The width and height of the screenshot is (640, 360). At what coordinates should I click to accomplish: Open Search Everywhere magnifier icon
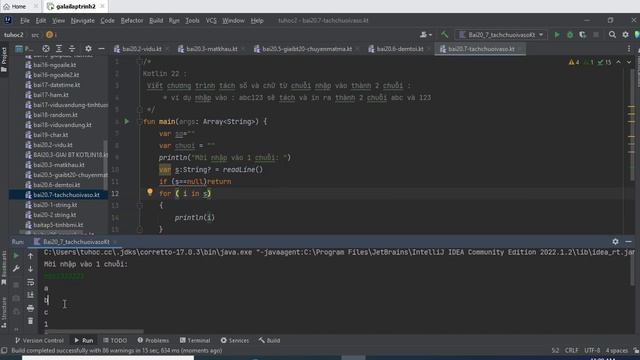point(612,35)
